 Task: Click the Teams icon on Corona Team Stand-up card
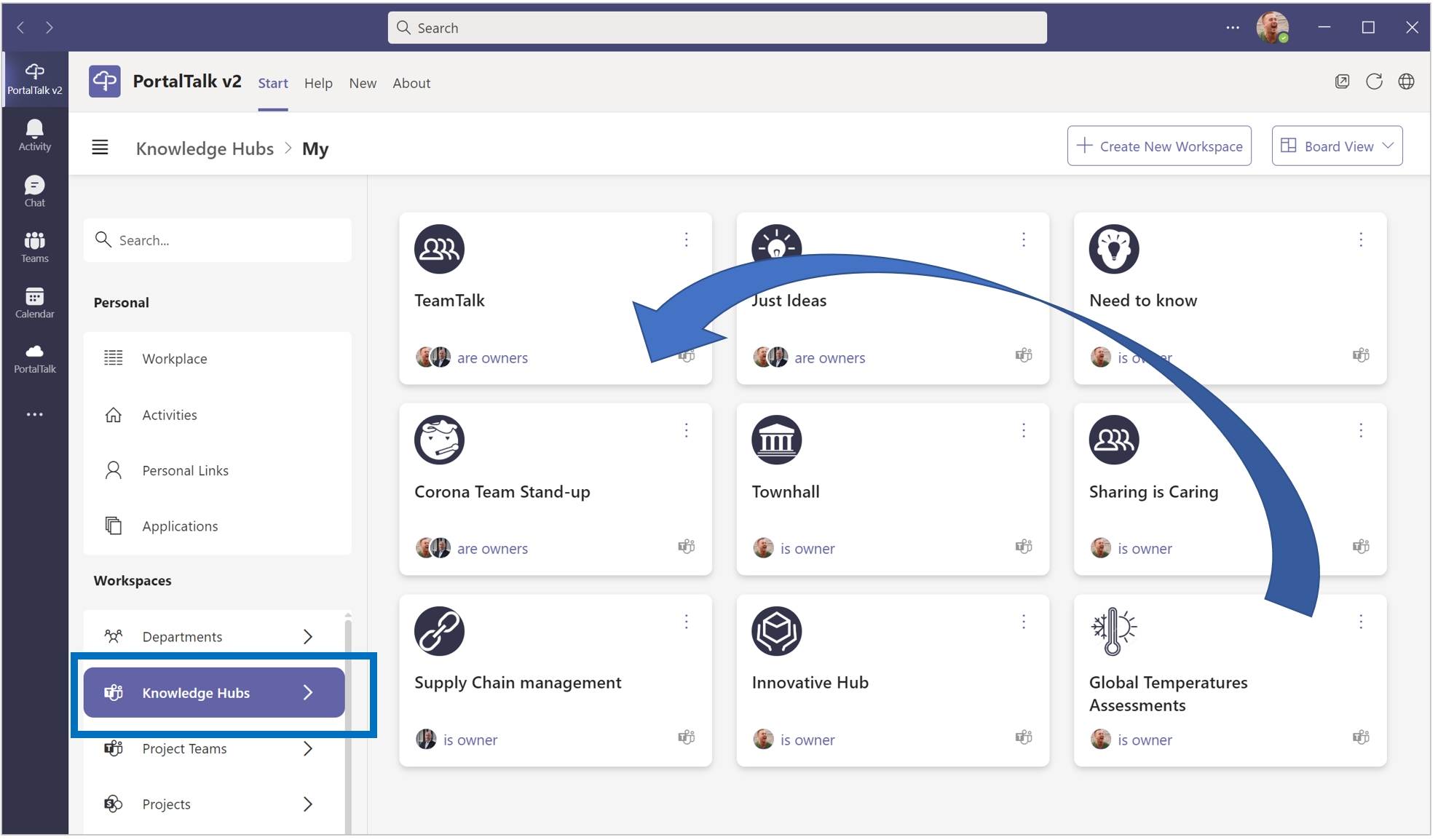pos(686,547)
